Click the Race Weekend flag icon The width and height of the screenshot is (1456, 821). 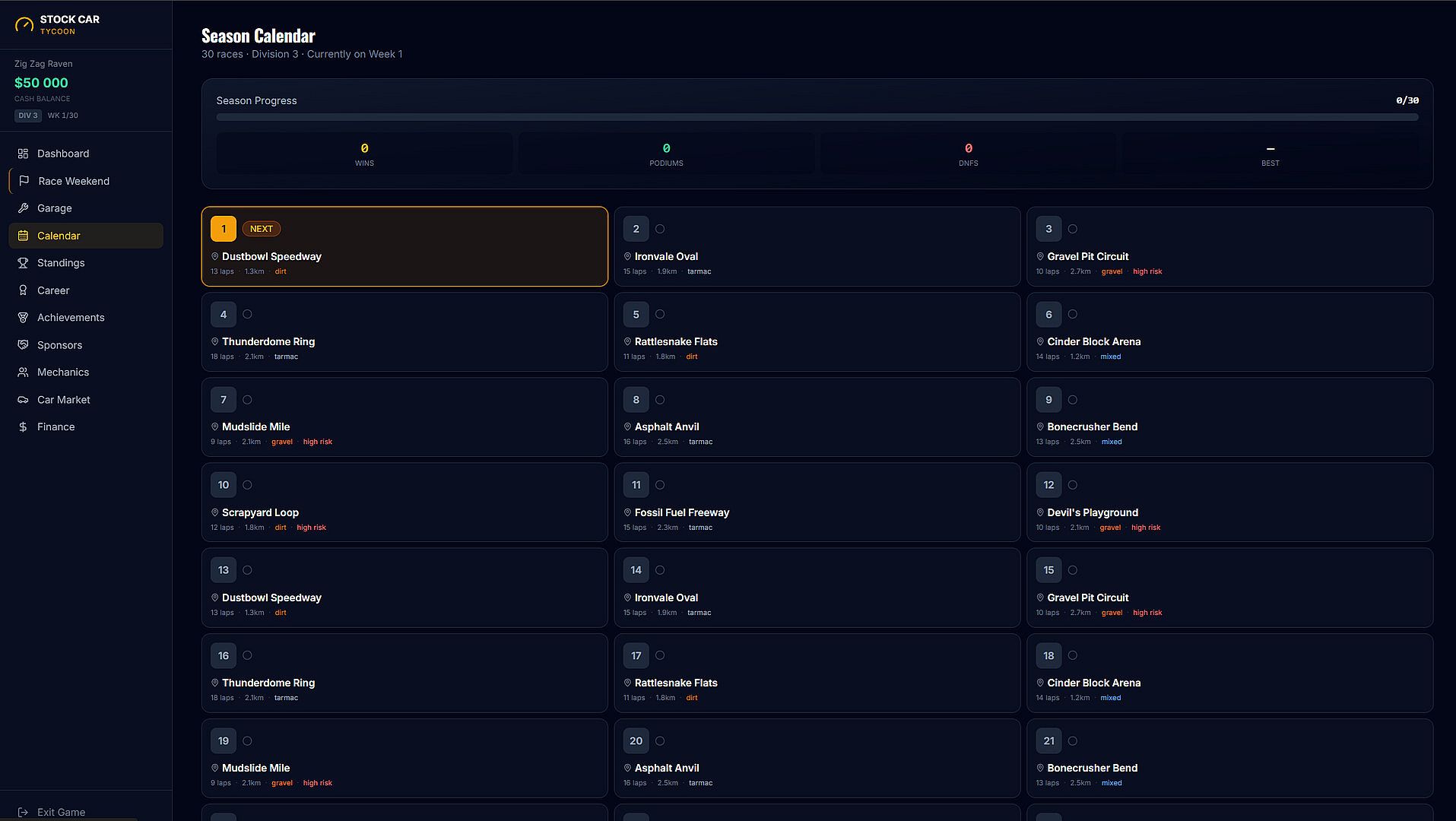tap(24, 181)
